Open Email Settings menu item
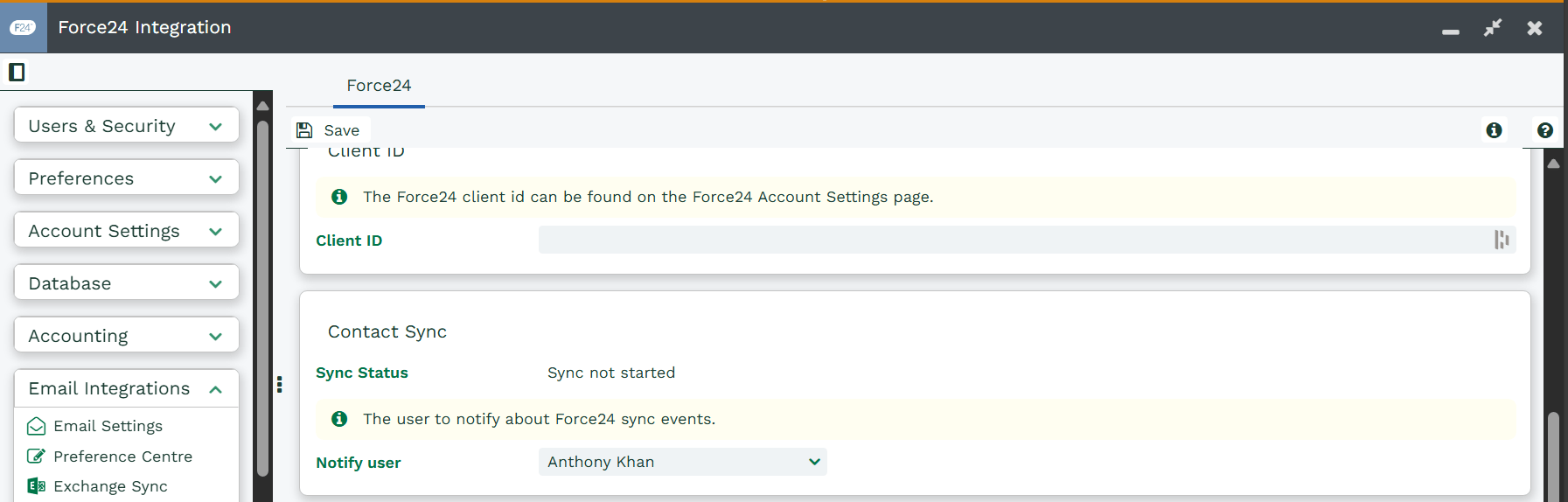The height and width of the screenshot is (502, 1568). pos(108,426)
